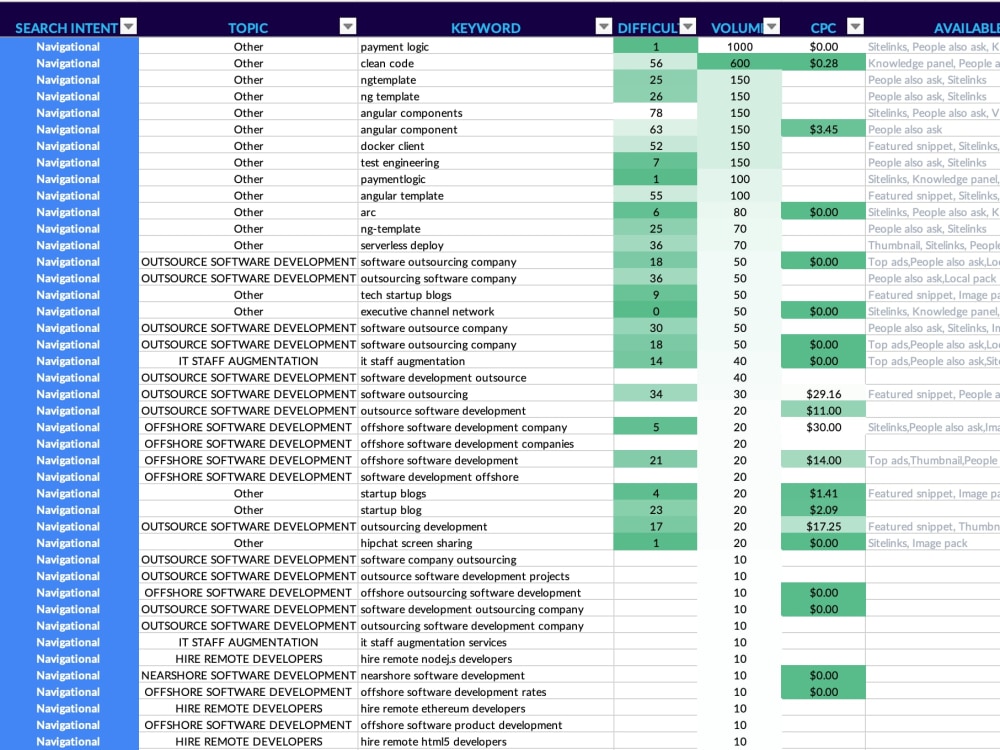Screen dimensions: 1000x750
Task: Select the 'software development outsource' keyword cell
Action: click(x=485, y=378)
